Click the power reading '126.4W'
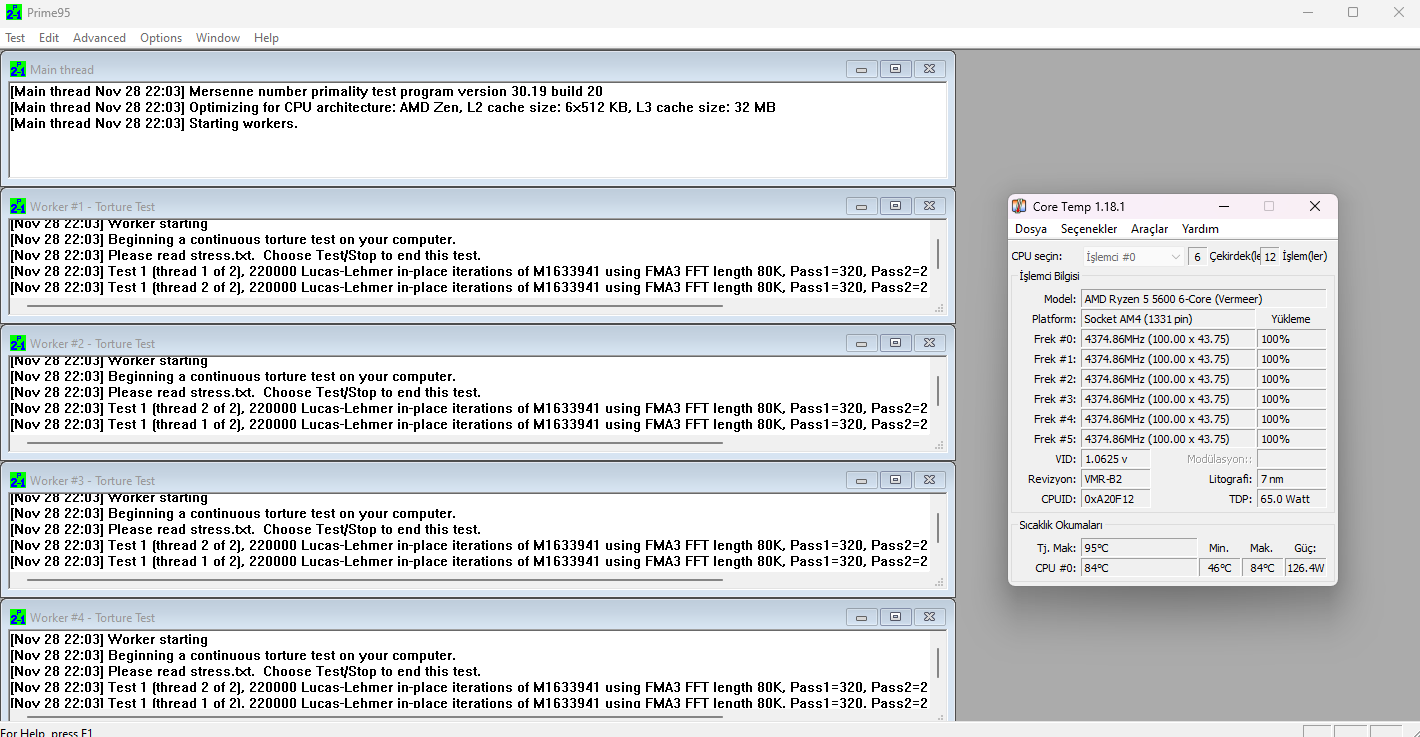 tap(1306, 568)
